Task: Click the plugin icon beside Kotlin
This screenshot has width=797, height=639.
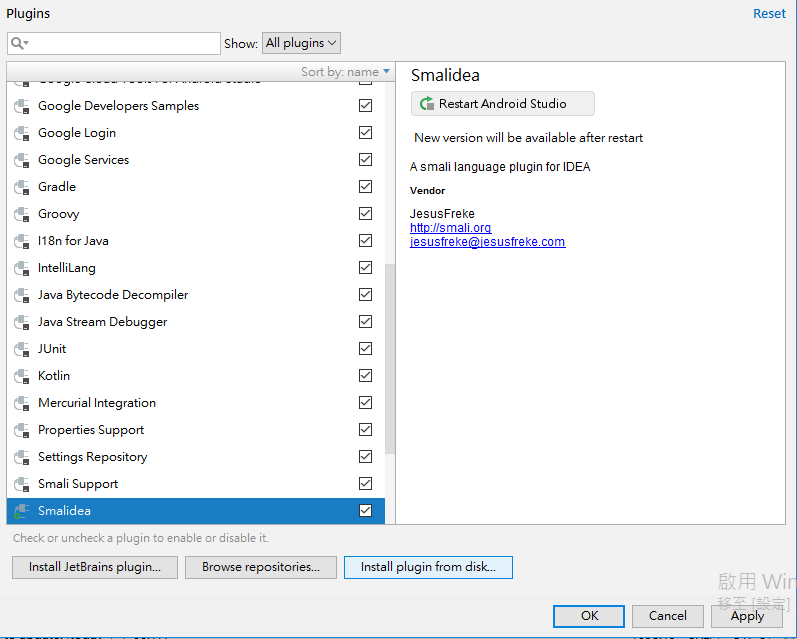Action: pyautogui.click(x=22, y=375)
